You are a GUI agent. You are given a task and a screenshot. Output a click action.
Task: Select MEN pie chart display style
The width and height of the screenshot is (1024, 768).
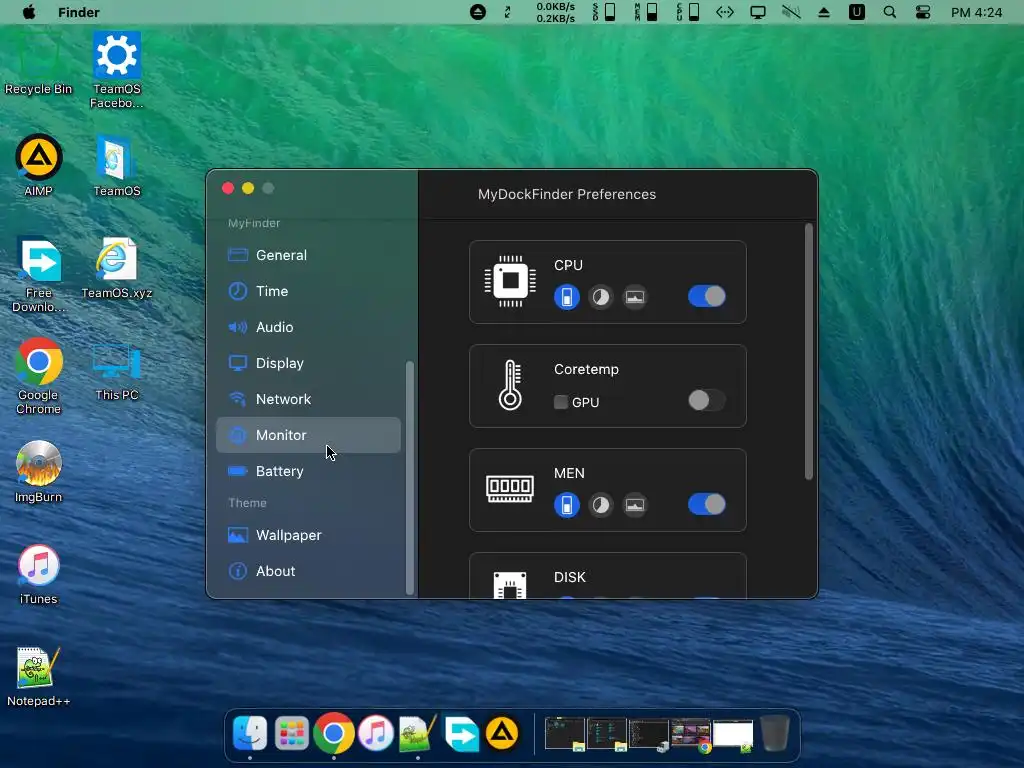601,505
